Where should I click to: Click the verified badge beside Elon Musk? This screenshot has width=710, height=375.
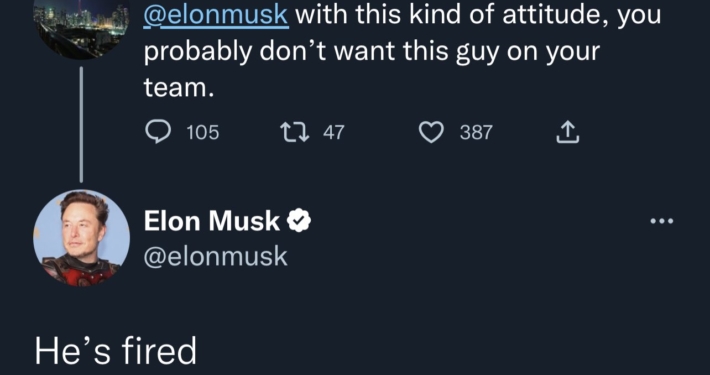(299, 221)
